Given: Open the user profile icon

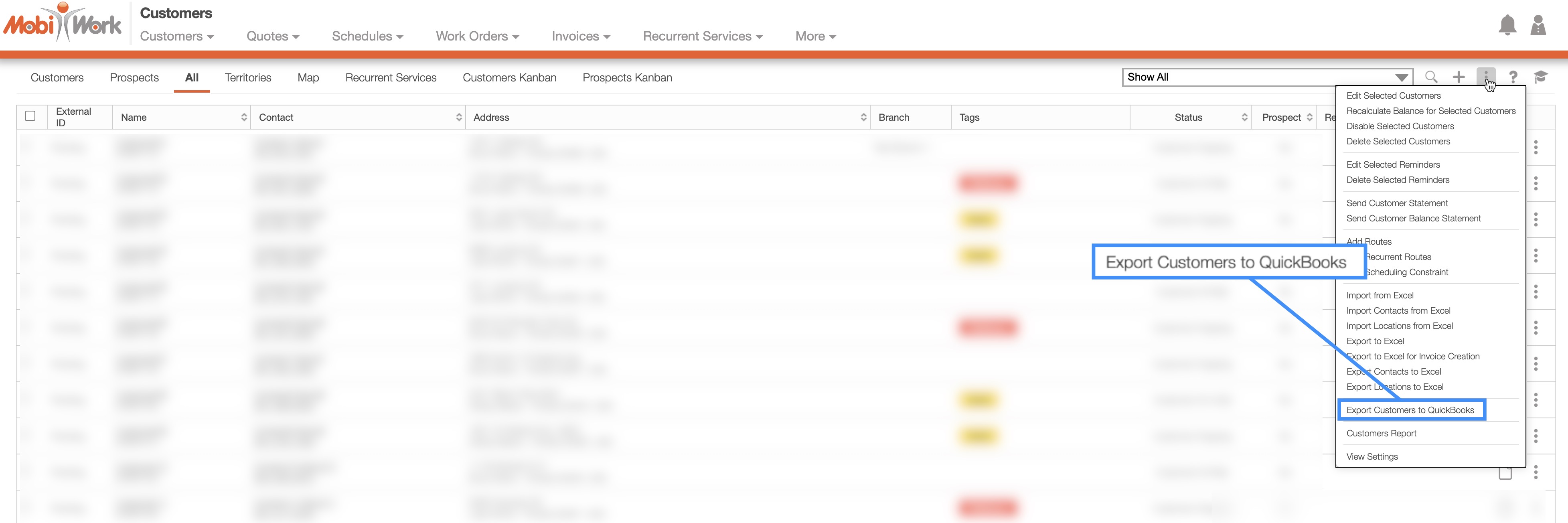Looking at the screenshot, I should tap(1538, 26).
